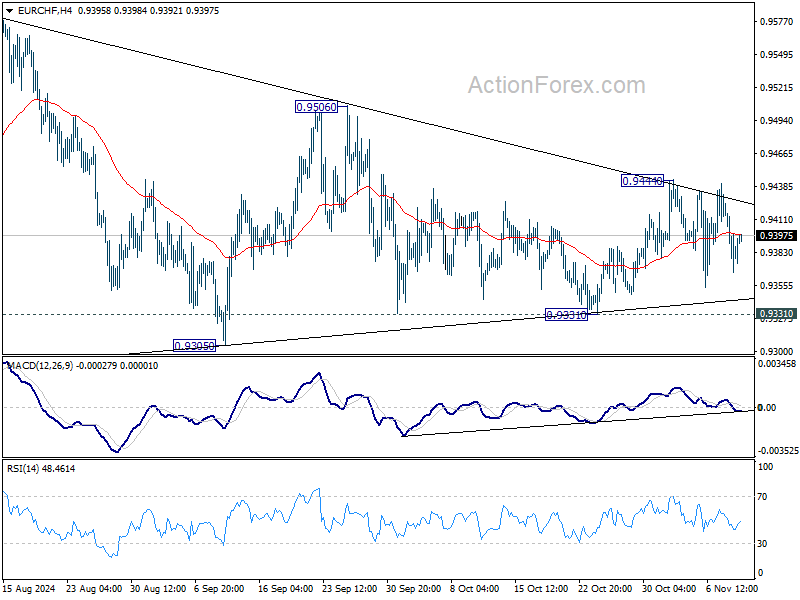The height and width of the screenshot is (600, 800).
Task: Click the RSI scale level 70
Action: 762,497
